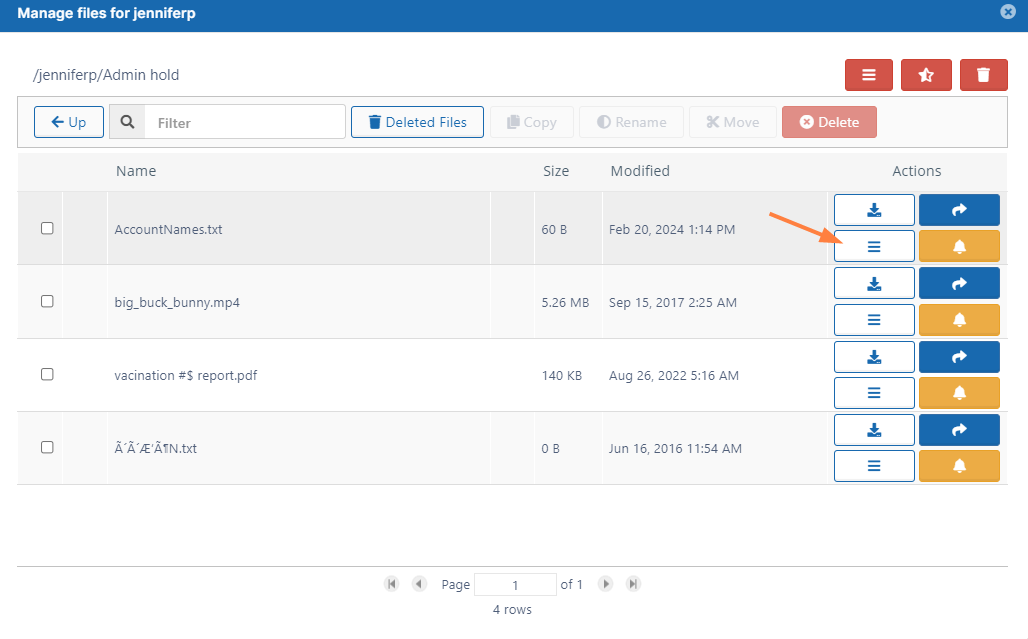This screenshot has width=1028, height=639.
Task: Sort the file list by Name column
Action: tap(136, 171)
